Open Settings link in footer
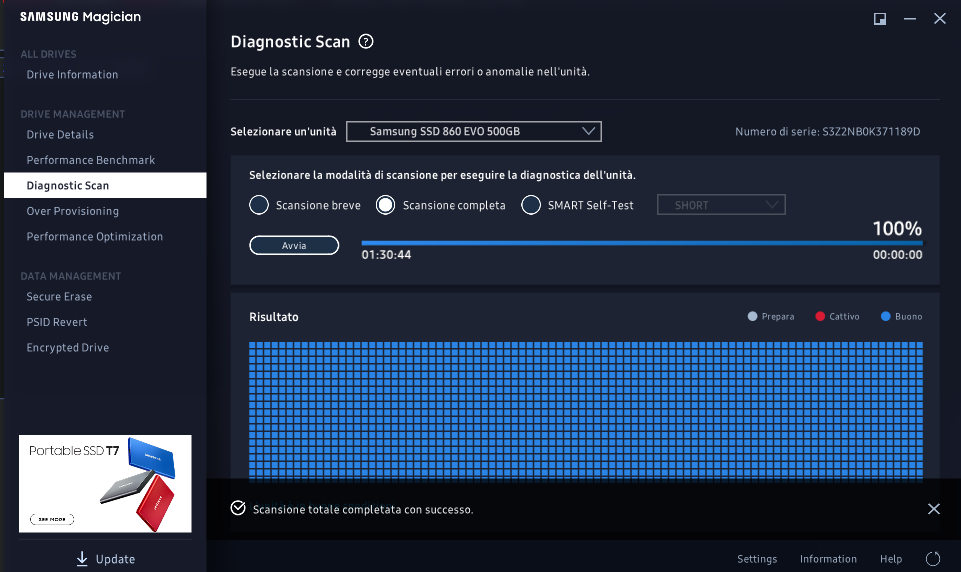The width and height of the screenshot is (961, 572). coord(757,559)
